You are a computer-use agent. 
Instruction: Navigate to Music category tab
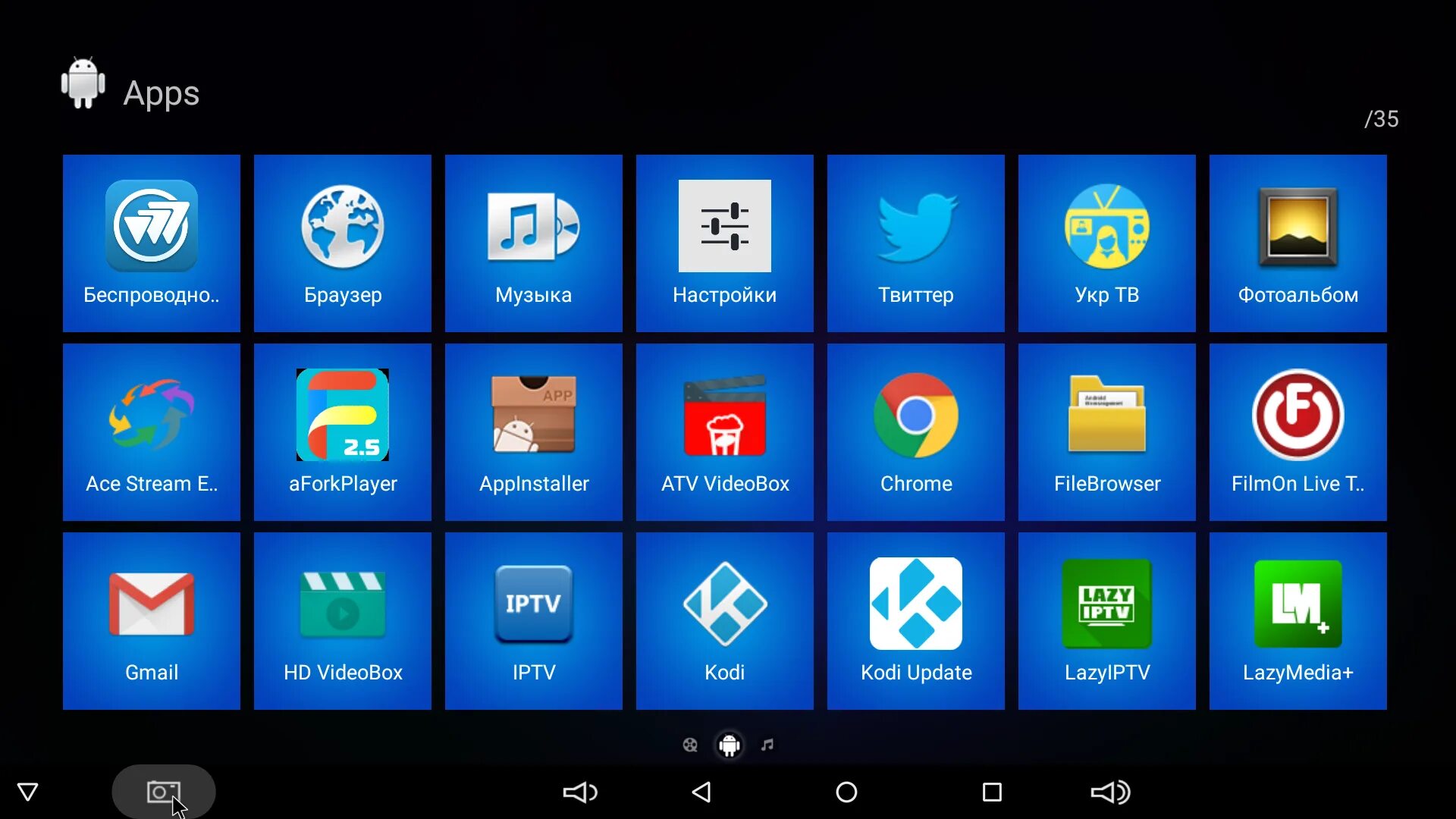768,744
